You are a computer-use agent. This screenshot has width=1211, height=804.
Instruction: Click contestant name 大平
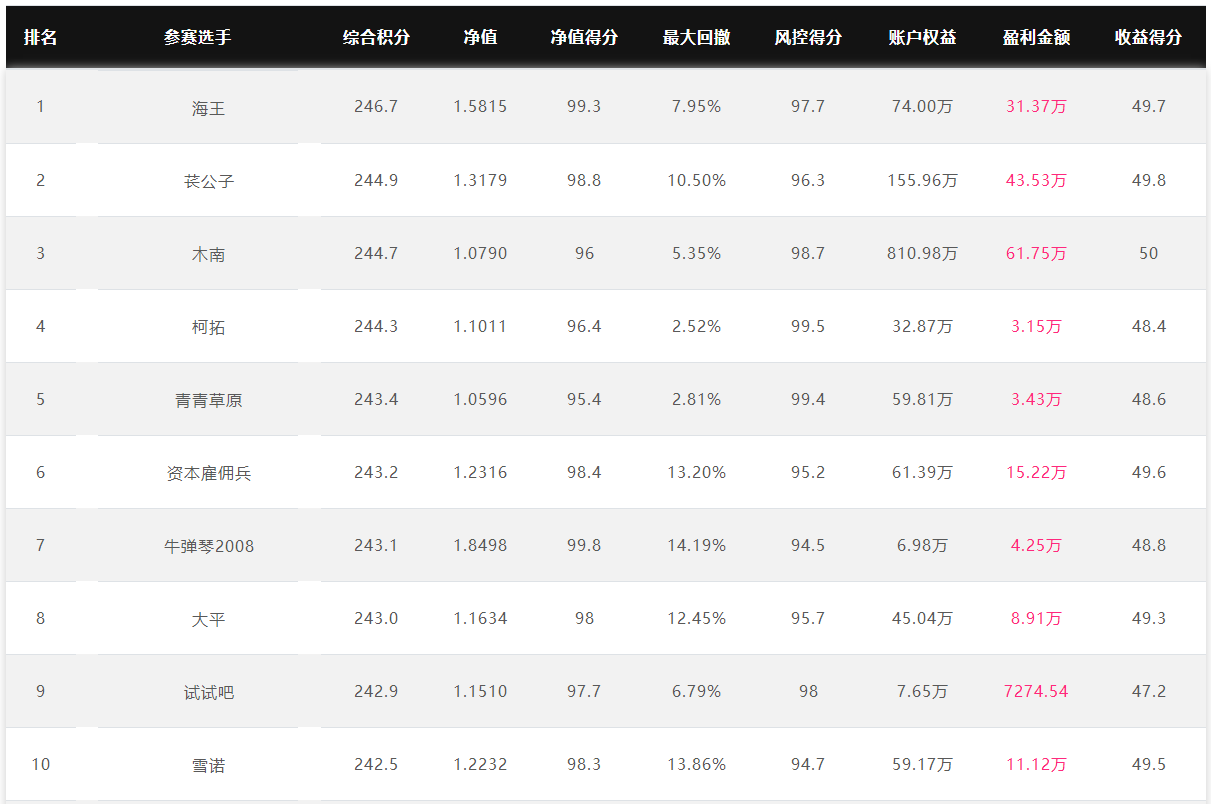[209, 619]
